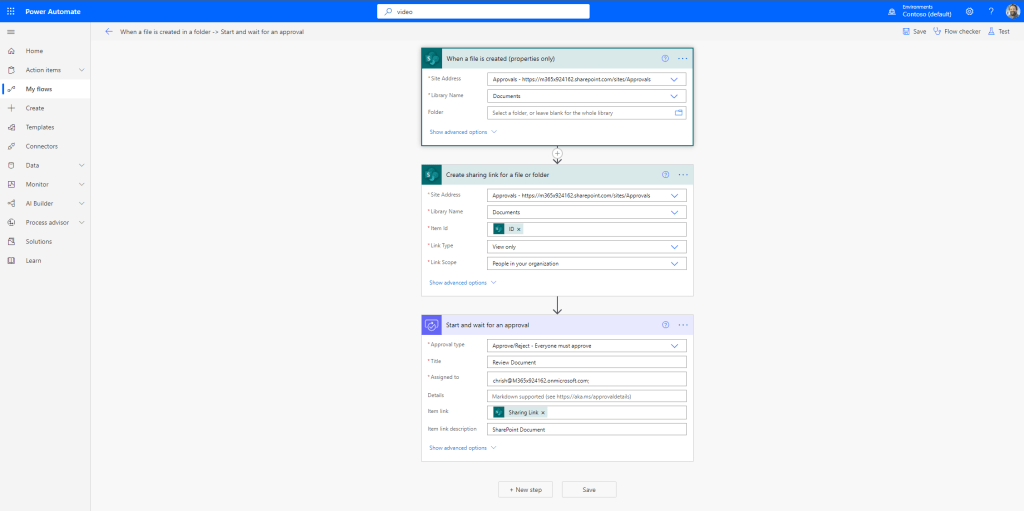The height and width of the screenshot is (511, 1024).
Task: Click the New step button
Action: point(525,490)
